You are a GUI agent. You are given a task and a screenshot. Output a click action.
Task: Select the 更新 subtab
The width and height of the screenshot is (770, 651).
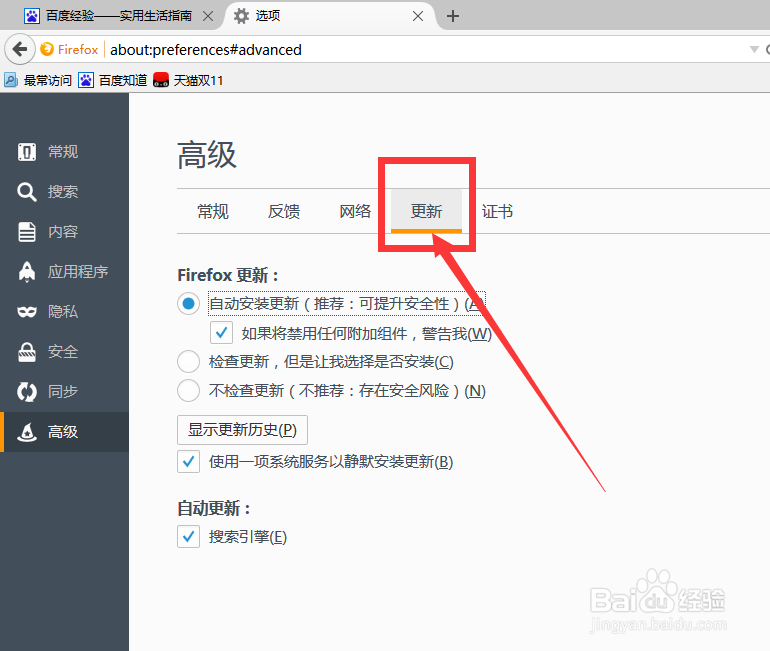[426, 212]
